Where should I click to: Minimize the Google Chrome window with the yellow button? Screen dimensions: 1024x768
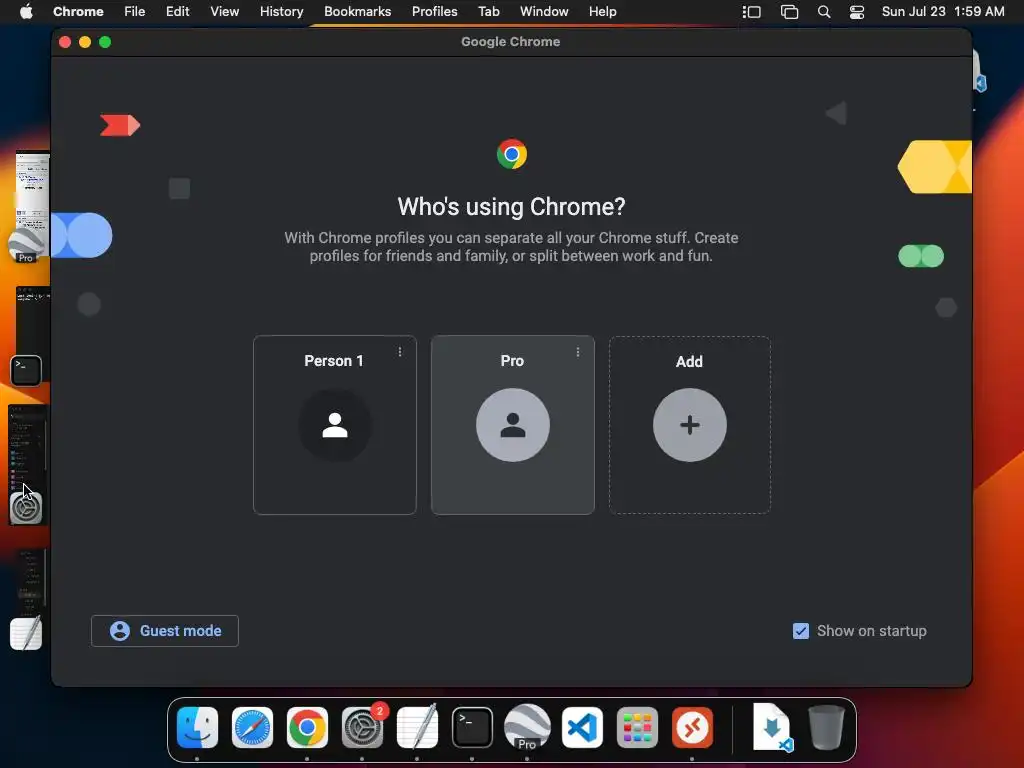point(85,42)
